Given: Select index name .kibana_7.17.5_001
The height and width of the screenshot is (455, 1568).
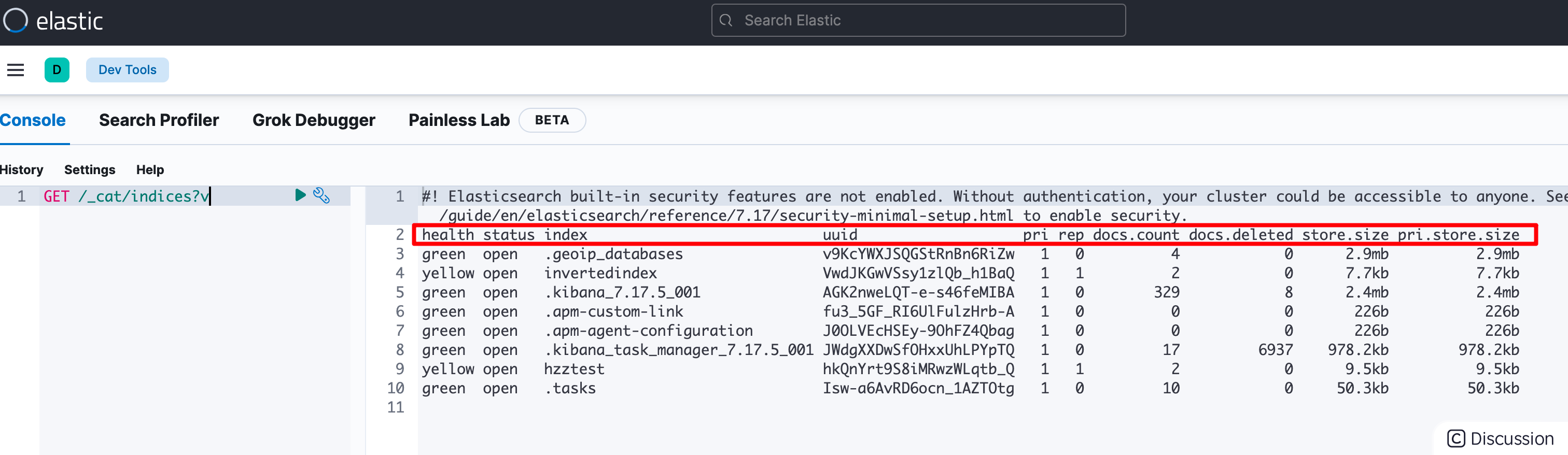Looking at the screenshot, I should click(x=622, y=293).
